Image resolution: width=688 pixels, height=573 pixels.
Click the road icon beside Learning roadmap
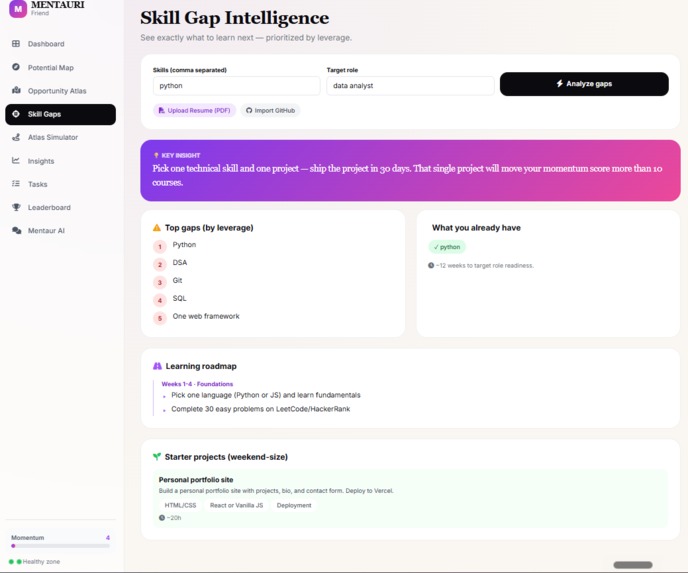point(157,365)
